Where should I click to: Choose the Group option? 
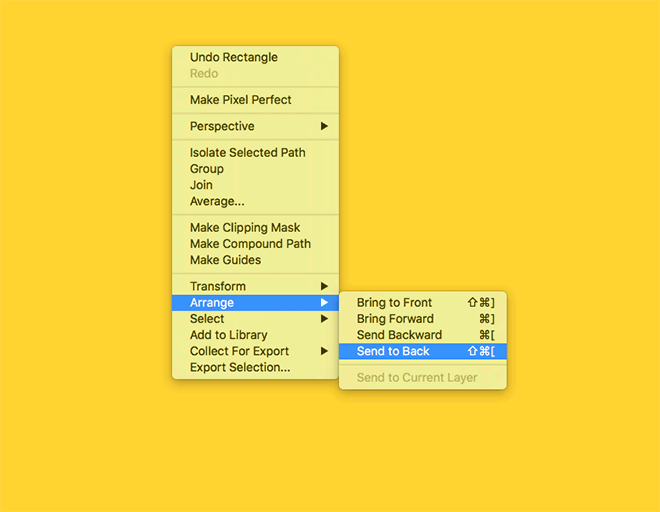[x=255, y=169]
